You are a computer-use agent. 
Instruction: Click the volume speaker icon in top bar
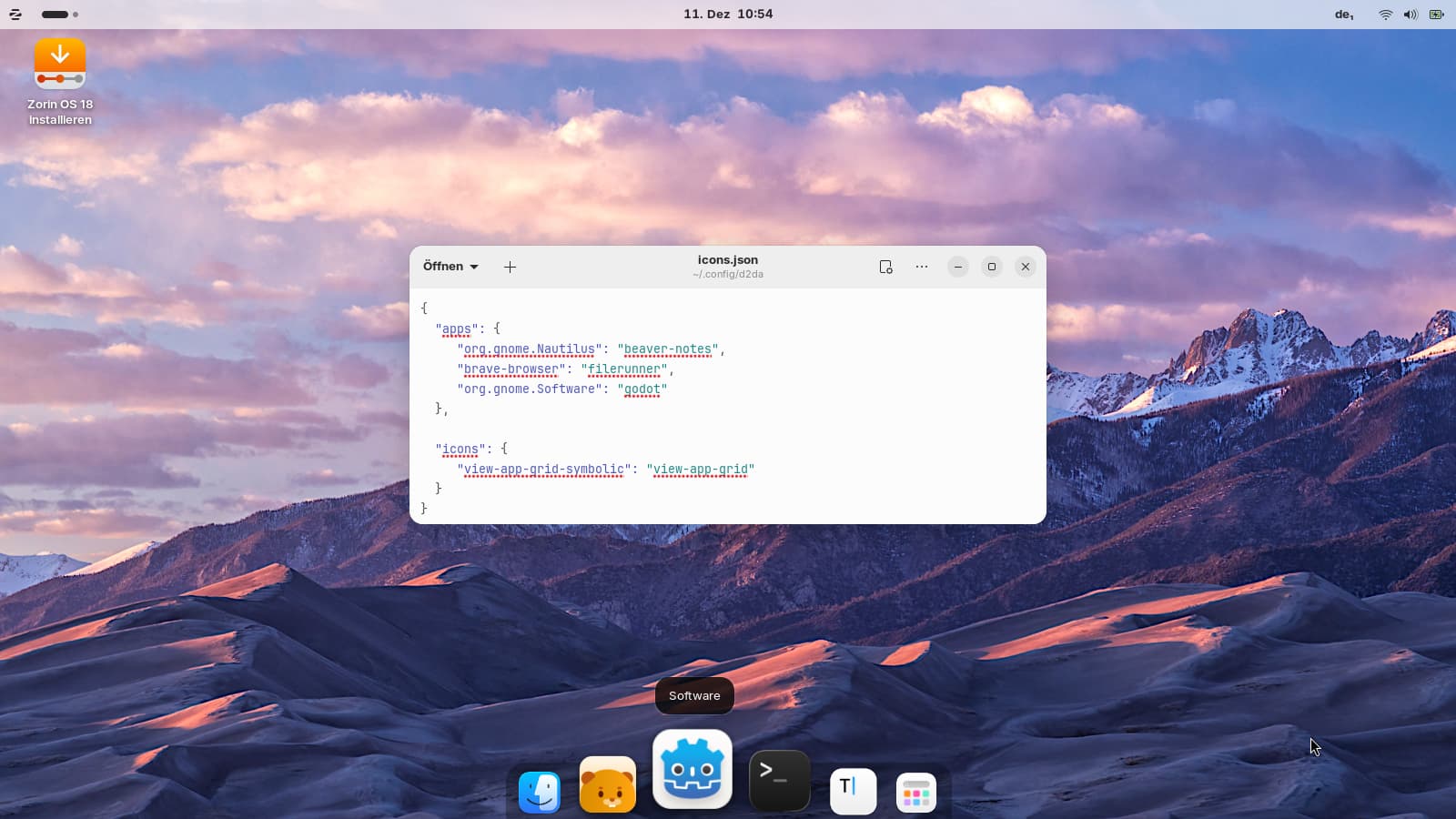click(1410, 15)
